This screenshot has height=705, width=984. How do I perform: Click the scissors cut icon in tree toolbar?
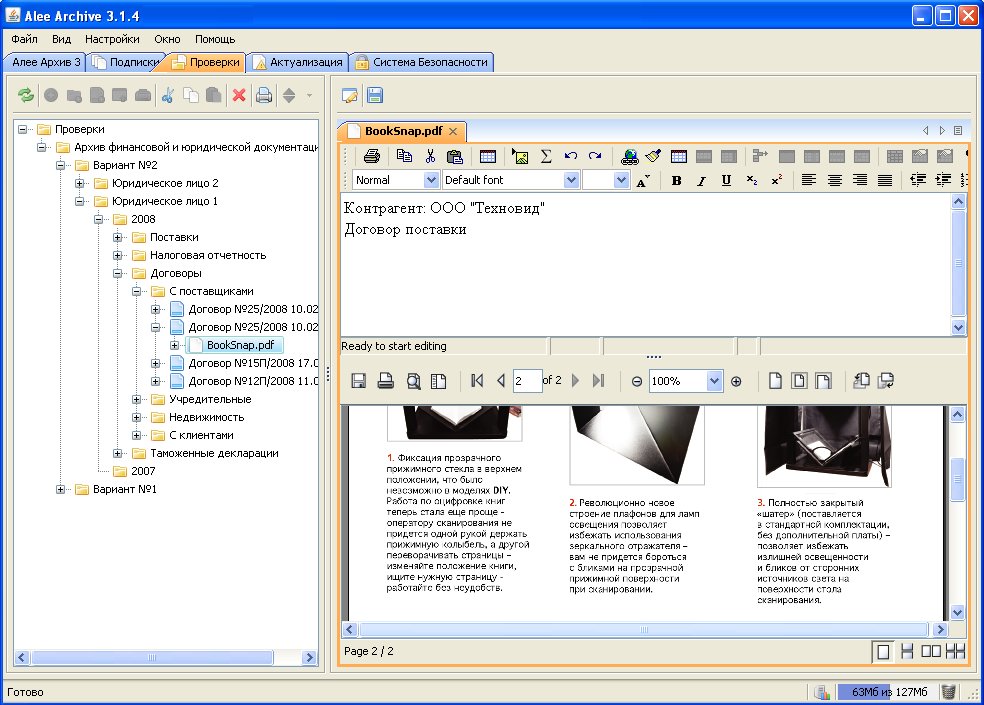[x=168, y=96]
